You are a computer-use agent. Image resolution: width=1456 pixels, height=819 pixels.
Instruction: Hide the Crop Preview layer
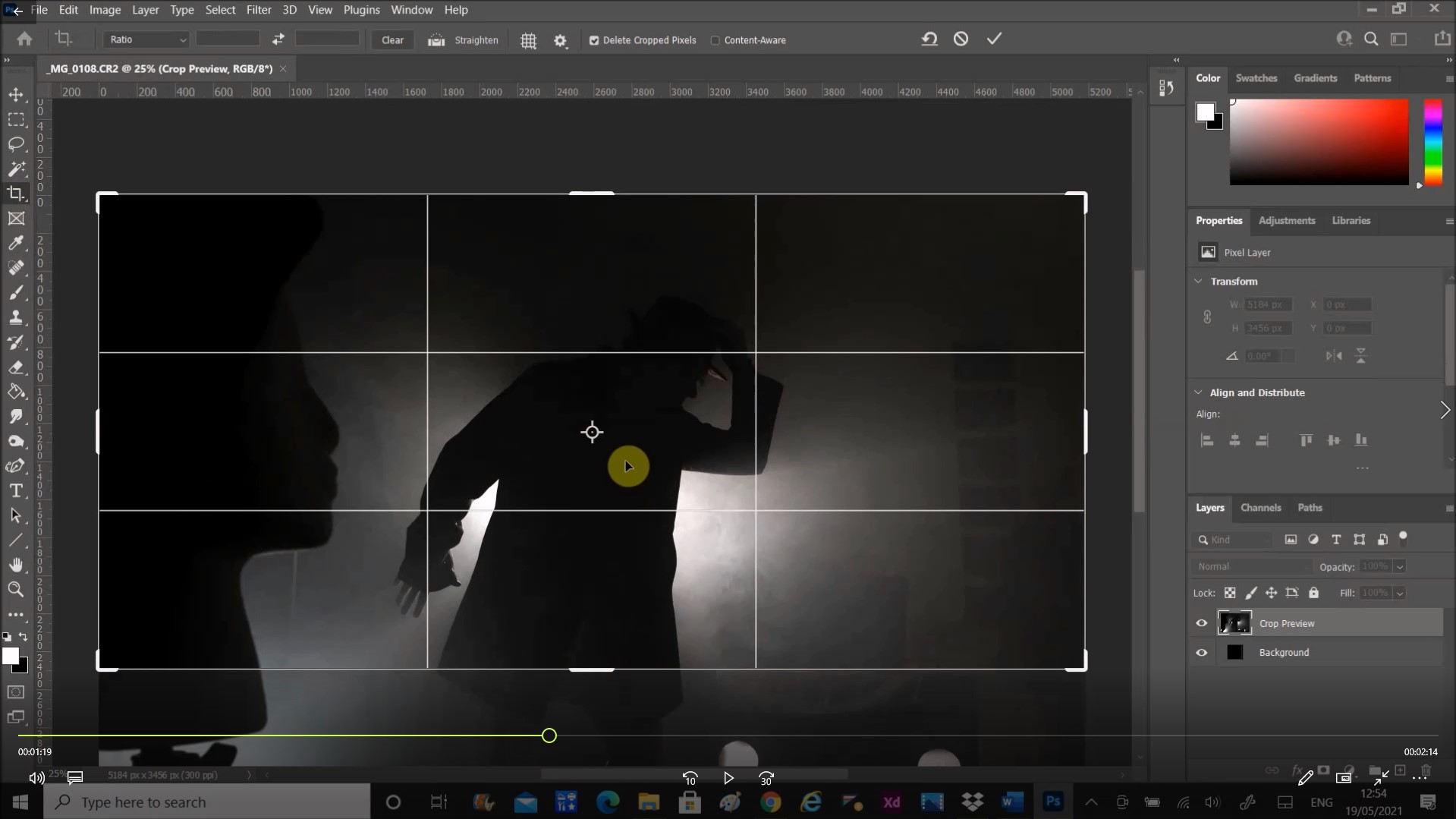coord(1201,622)
